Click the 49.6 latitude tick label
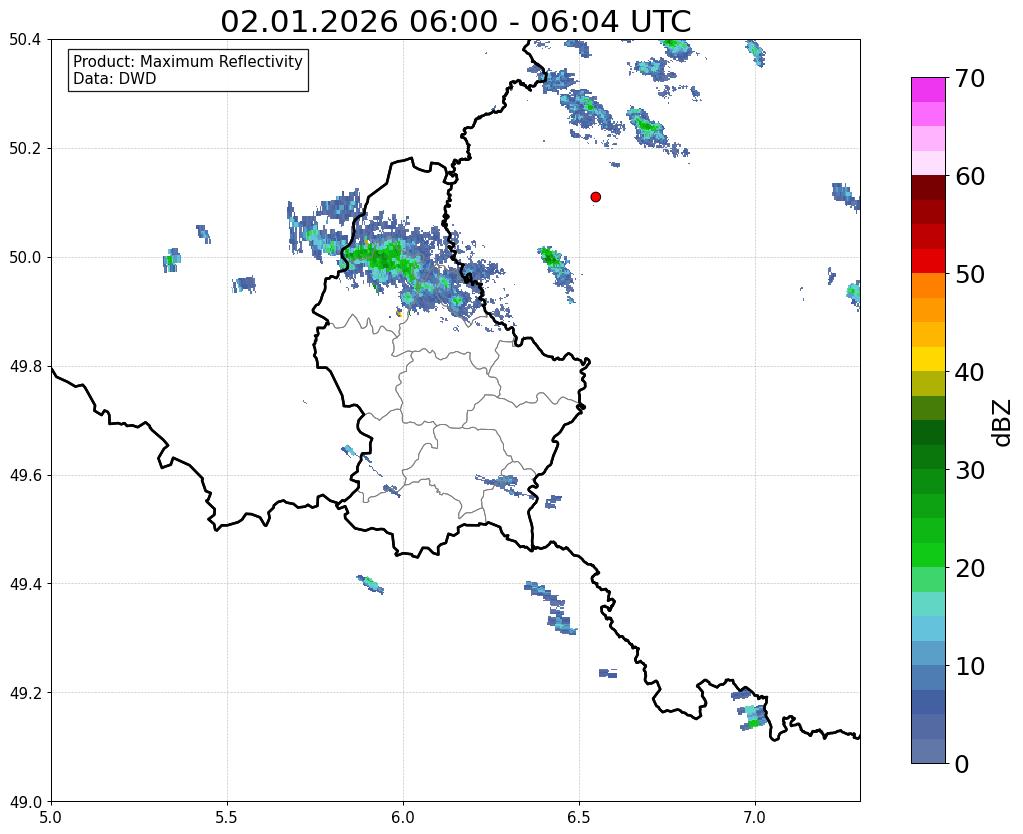Image resolution: width=1023 pixels, height=834 pixels. [25, 476]
